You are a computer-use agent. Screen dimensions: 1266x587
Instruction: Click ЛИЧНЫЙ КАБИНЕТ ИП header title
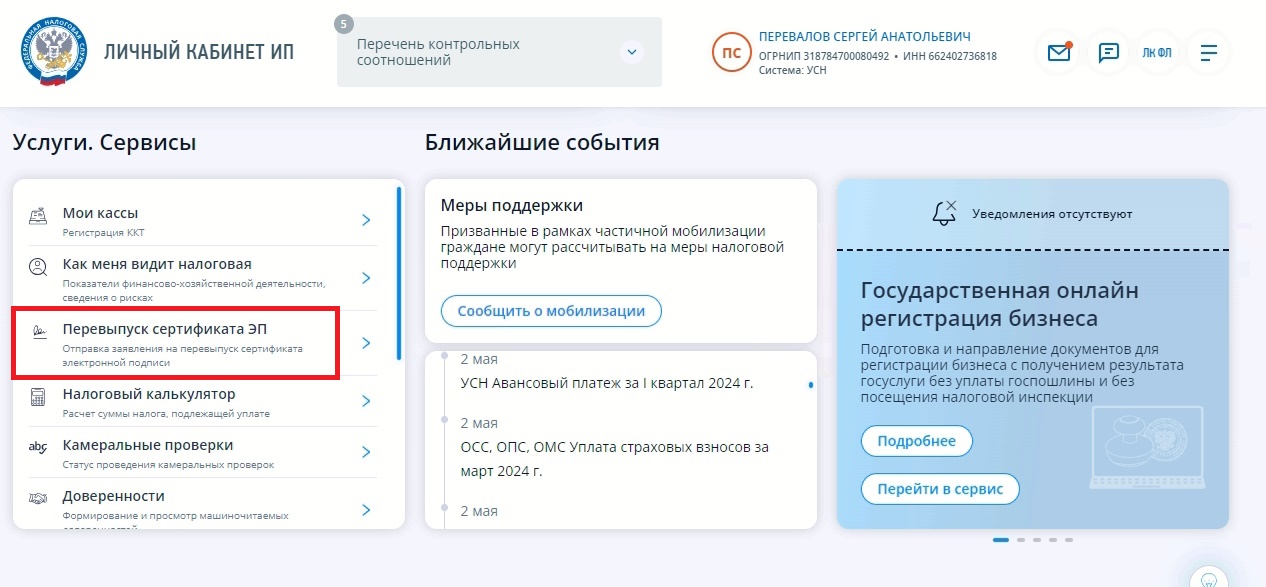click(199, 52)
